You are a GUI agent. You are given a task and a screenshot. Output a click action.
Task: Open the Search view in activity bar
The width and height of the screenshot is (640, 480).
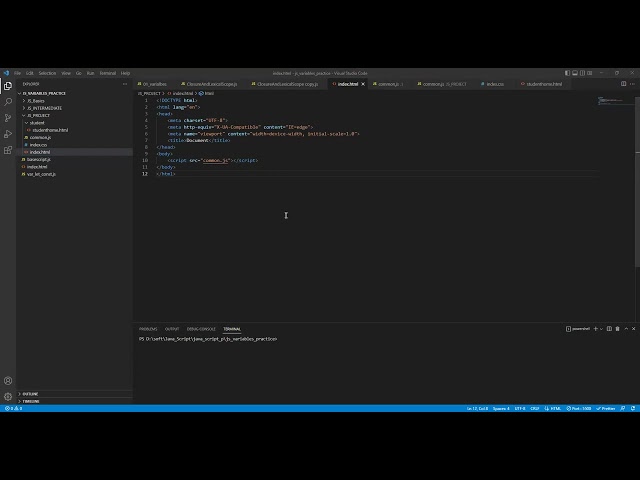click(8, 102)
